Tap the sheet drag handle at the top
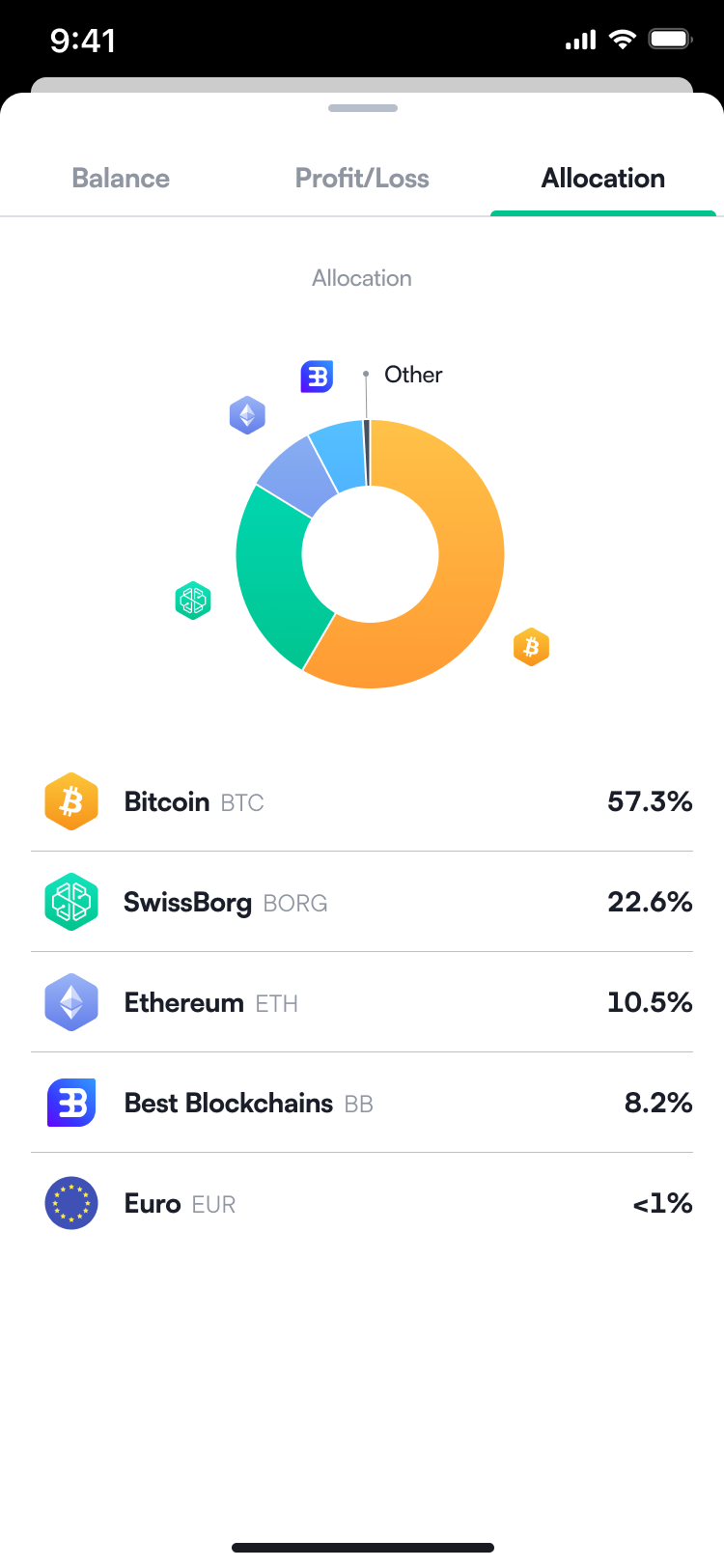 click(362, 108)
